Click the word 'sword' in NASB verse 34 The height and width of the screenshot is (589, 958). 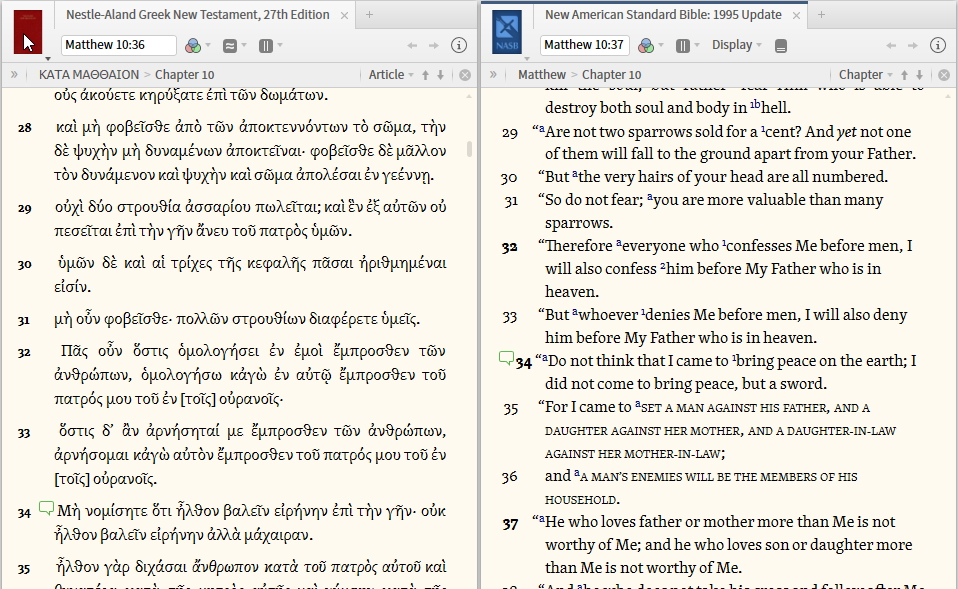(805, 384)
